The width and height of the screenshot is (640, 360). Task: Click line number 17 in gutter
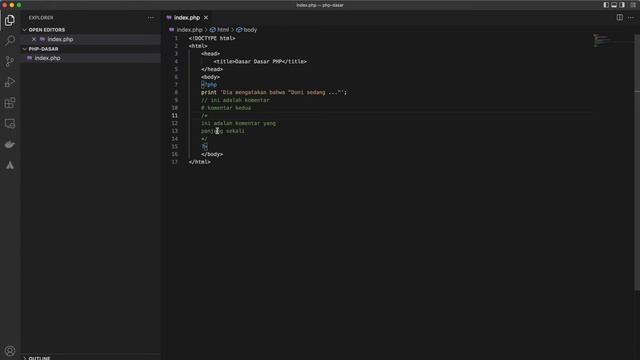(x=175, y=162)
